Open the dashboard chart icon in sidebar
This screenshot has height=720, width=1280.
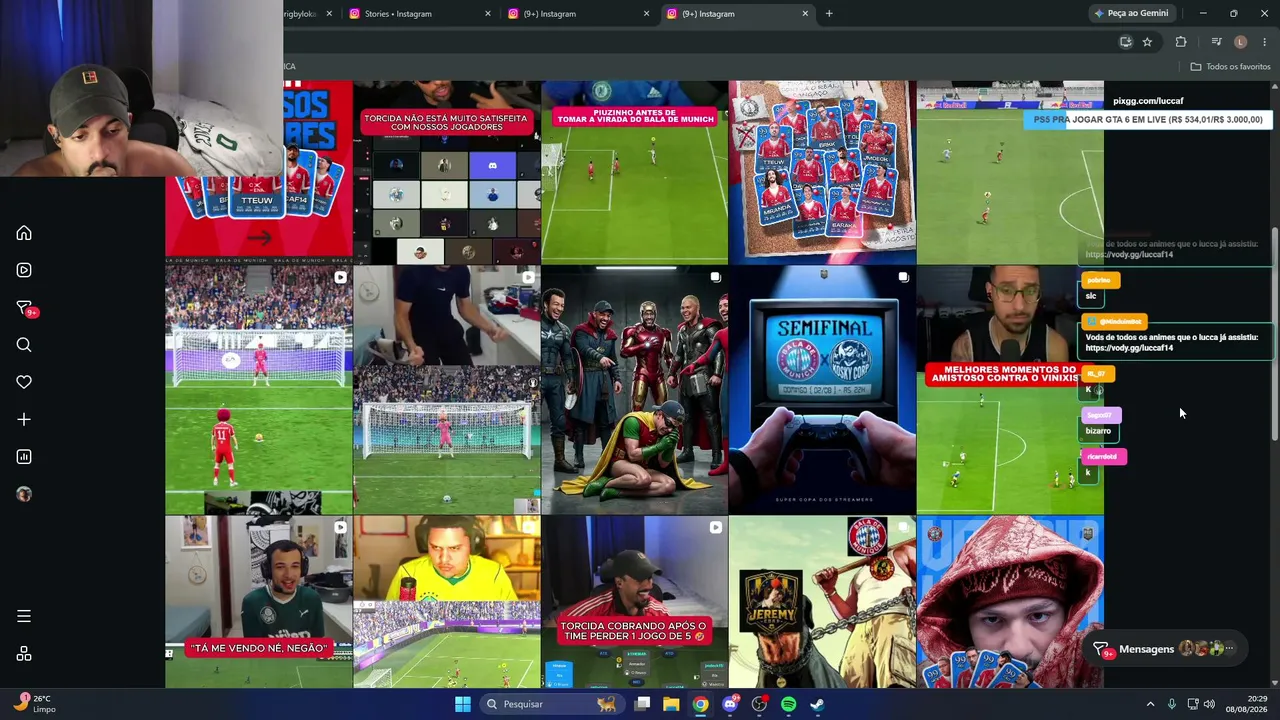pyautogui.click(x=24, y=457)
